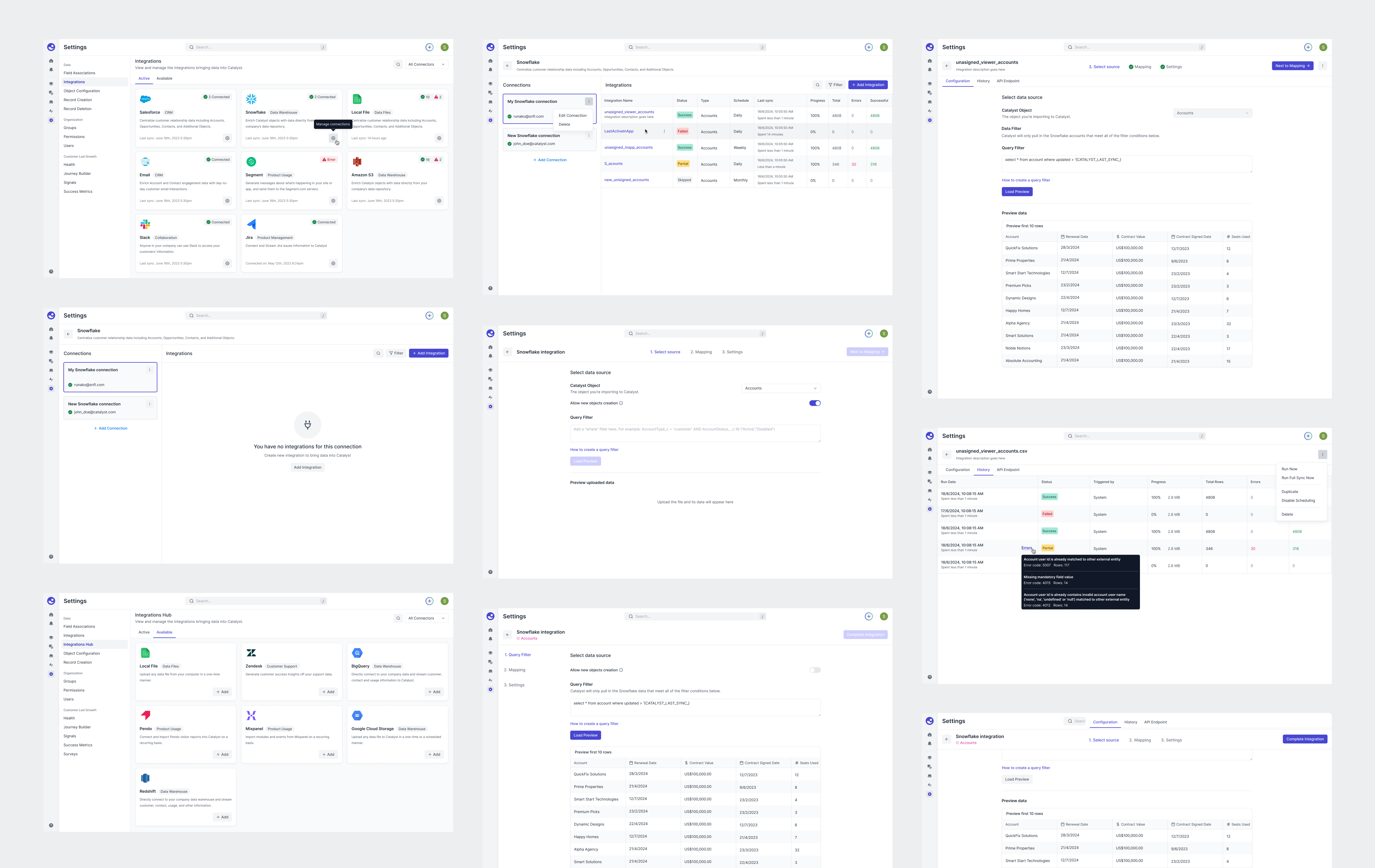This screenshot has height=868, width=1375.
Task: Open the gear settings on the Salesforce card
Action: (x=227, y=138)
